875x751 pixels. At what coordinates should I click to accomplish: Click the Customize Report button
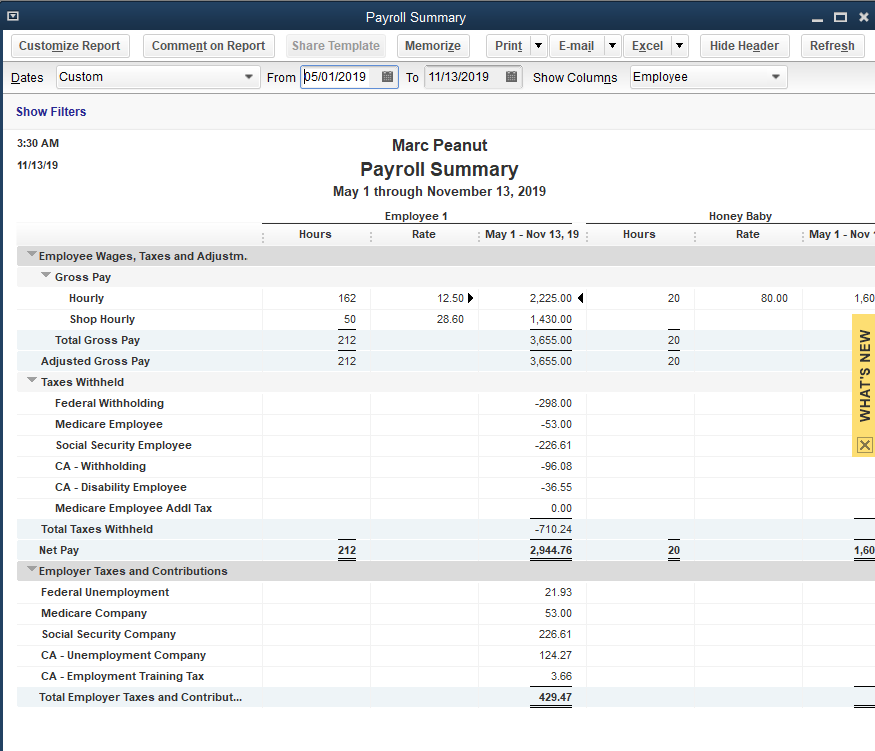[x=70, y=46]
